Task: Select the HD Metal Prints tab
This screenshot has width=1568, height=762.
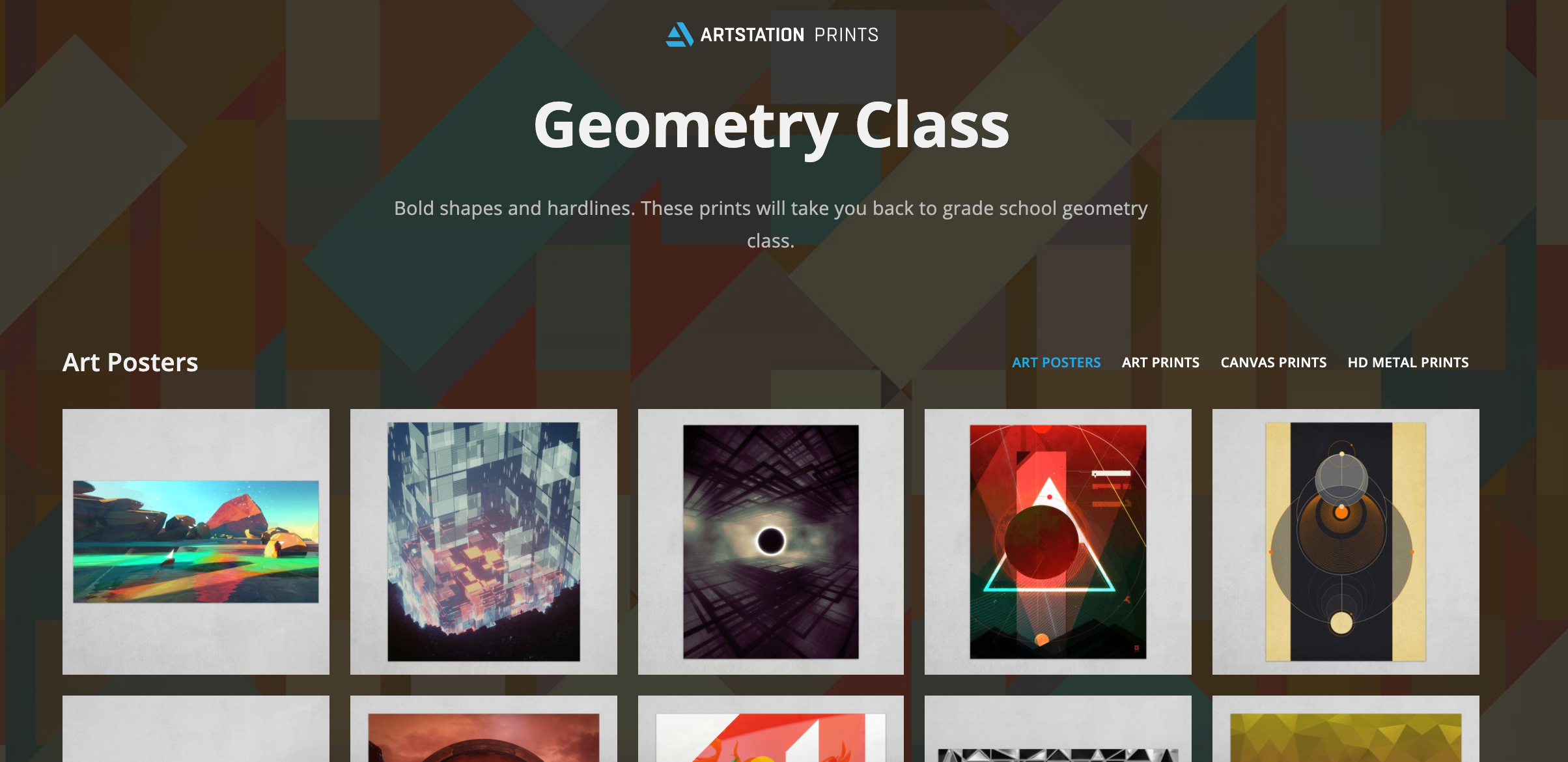Action: point(1408,362)
